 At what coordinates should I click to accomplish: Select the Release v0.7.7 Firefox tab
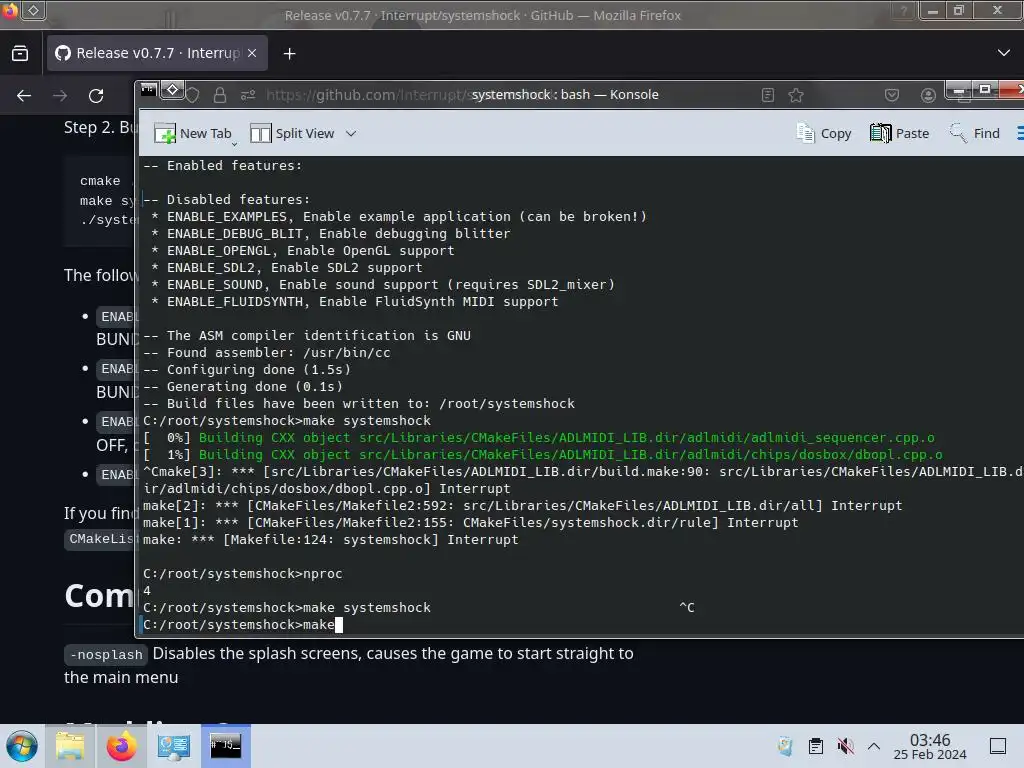157,53
